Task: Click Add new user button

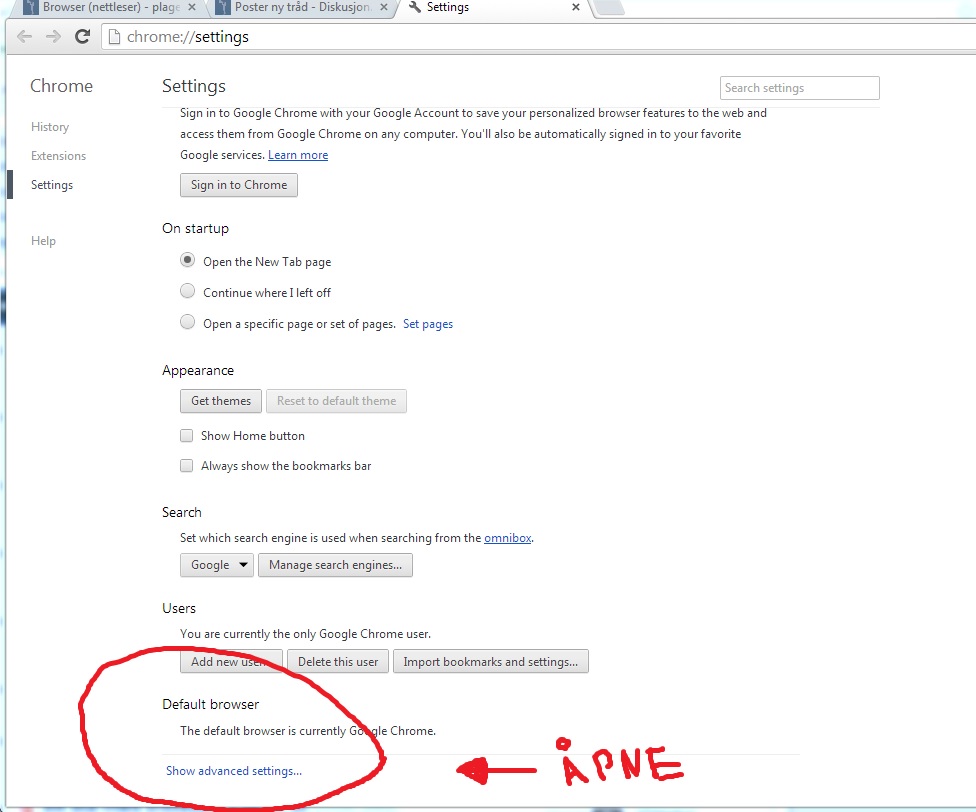Action: 232,661
